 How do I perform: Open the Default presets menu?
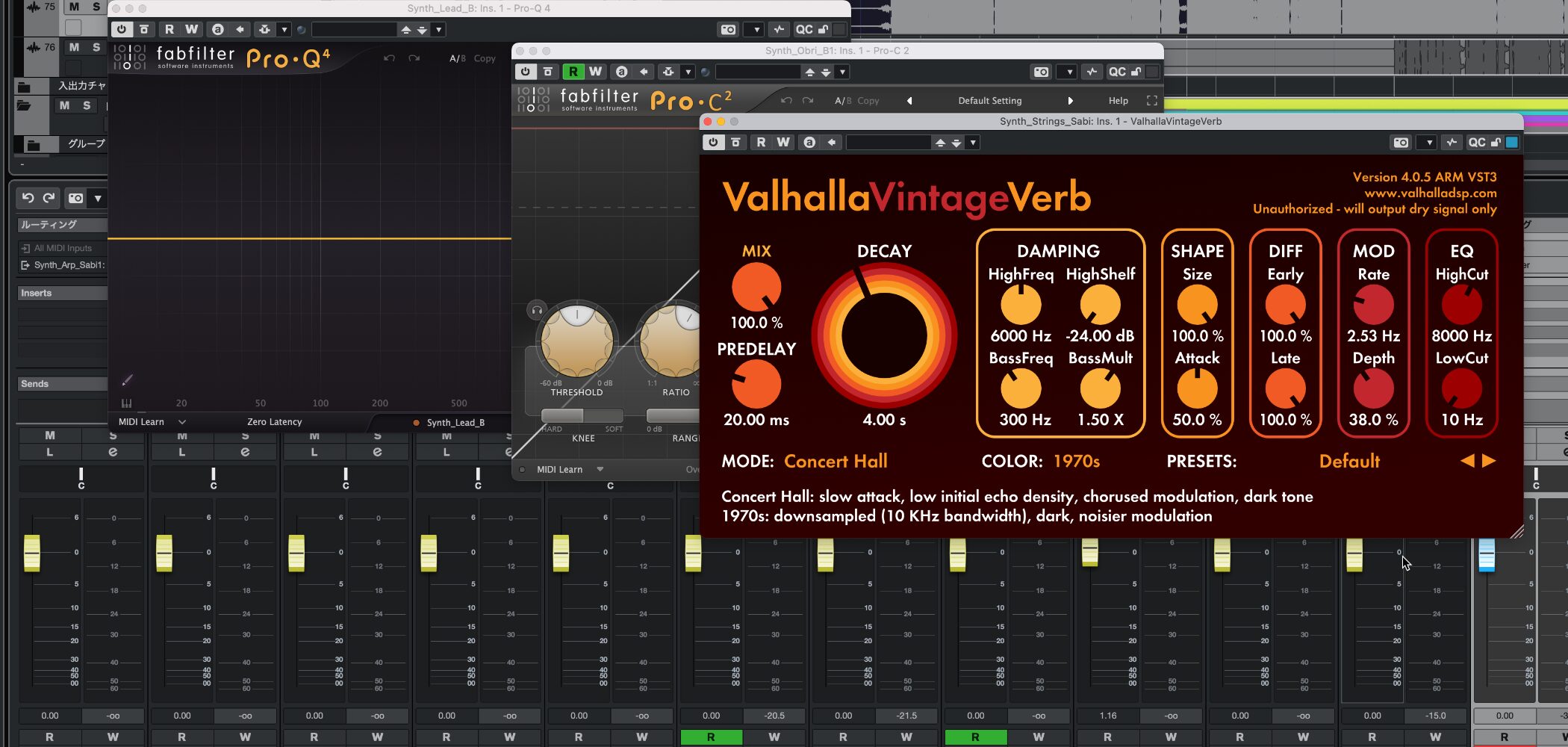1349,461
